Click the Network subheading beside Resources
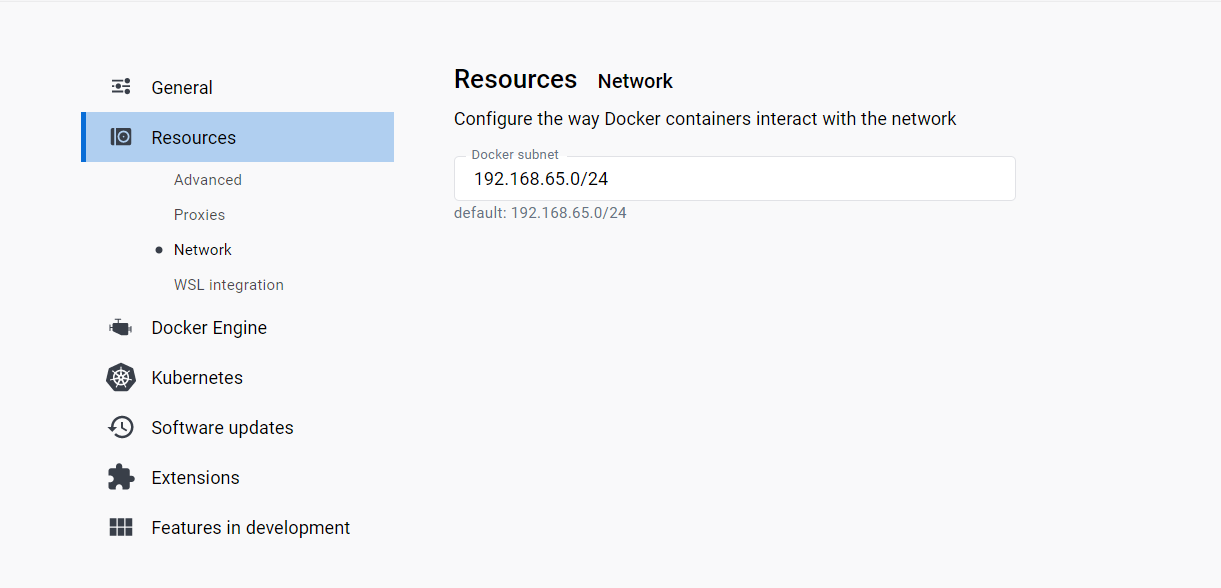Screen dimensions: 1221x588 (x=635, y=81)
